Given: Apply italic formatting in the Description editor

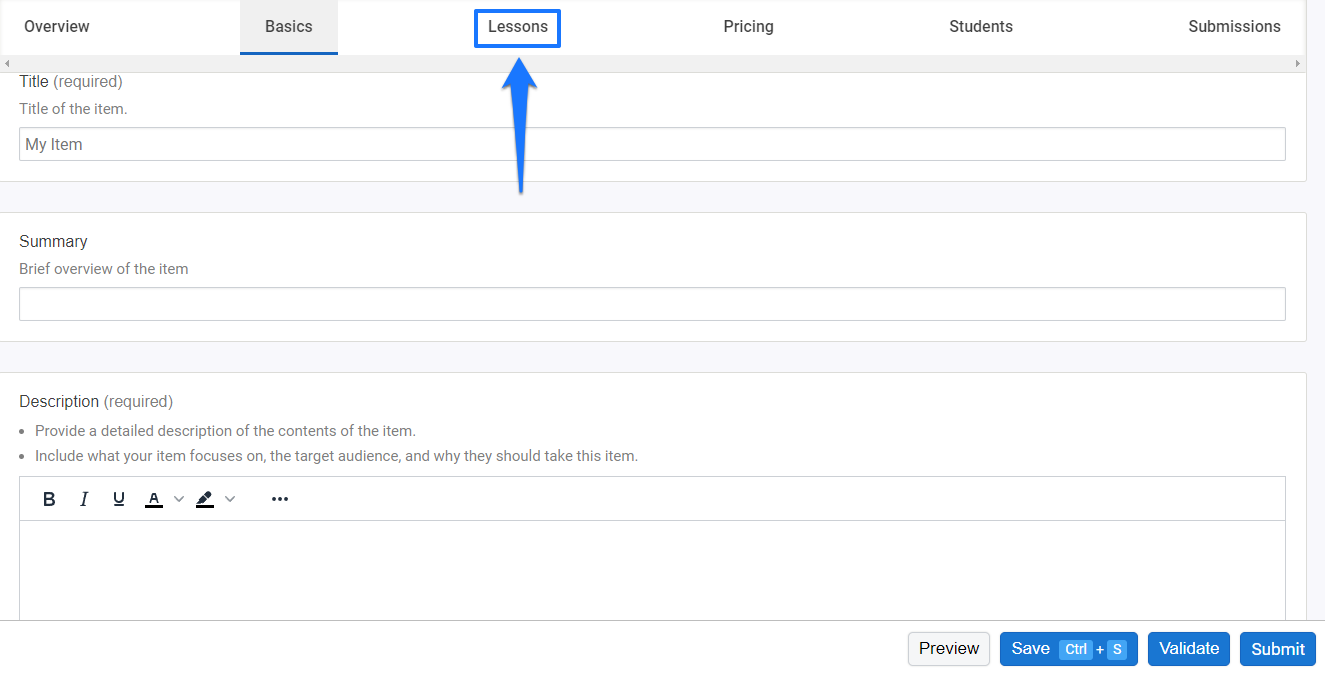Looking at the screenshot, I should coord(84,498).
